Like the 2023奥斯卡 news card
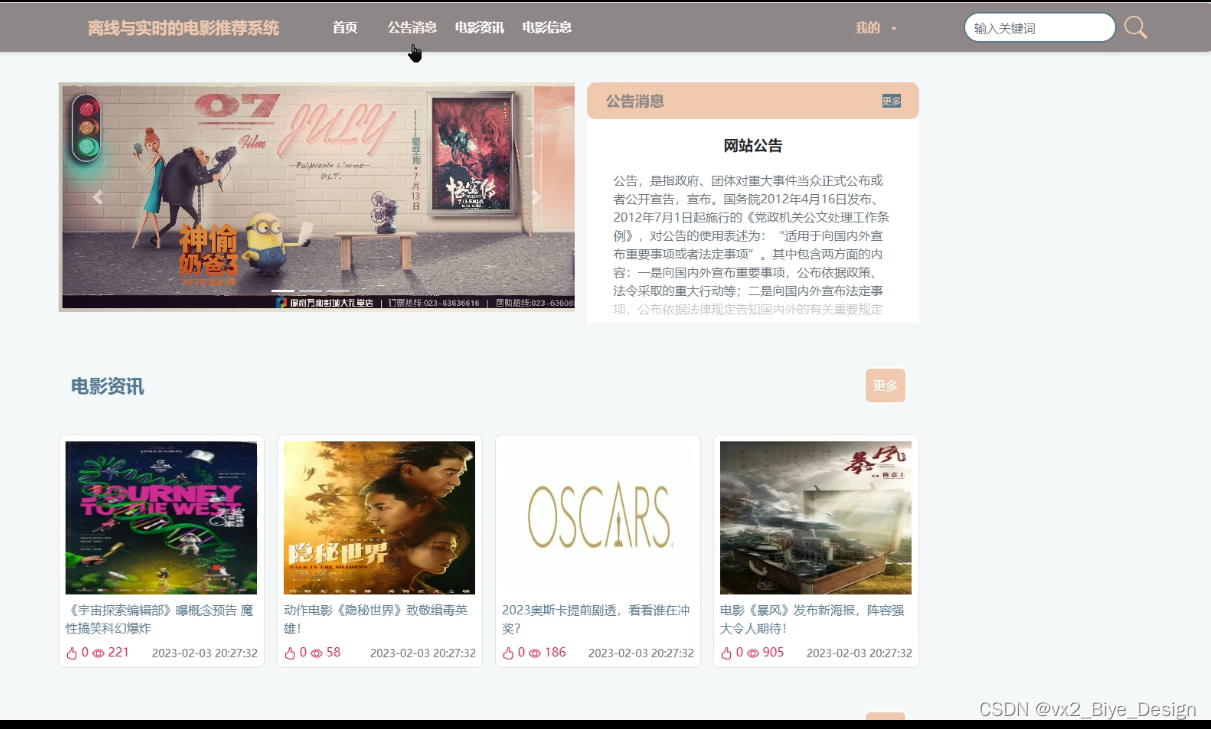This screenshot has height=729, width=1211. pos(508,653)
